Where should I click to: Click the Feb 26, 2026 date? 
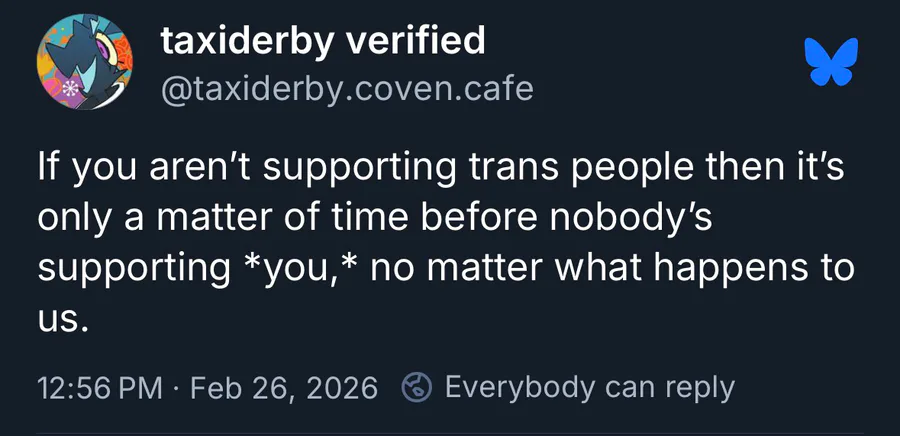(x=284, y=388)
